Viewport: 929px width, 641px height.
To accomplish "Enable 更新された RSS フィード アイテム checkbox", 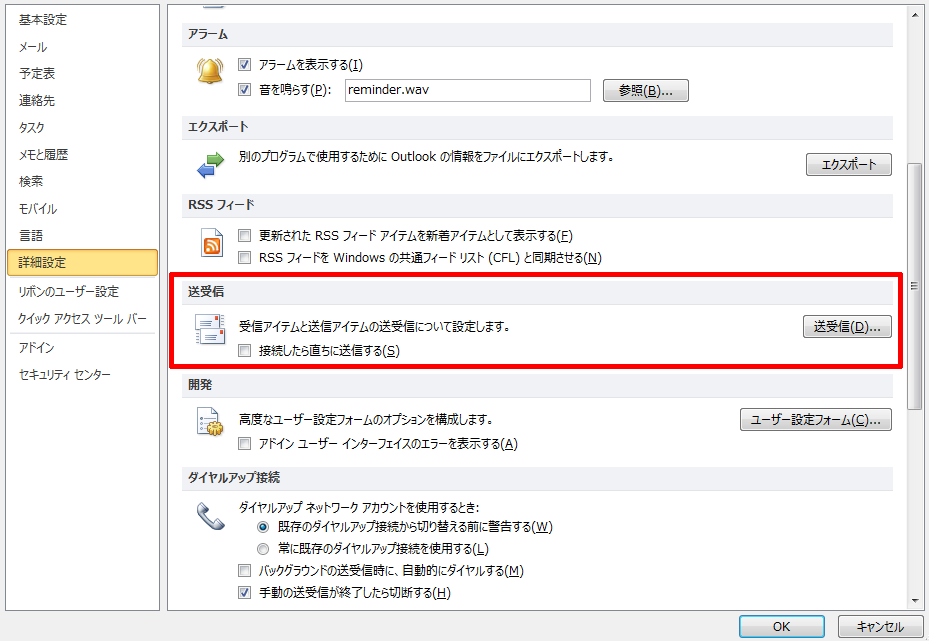I will click(244, 236).
